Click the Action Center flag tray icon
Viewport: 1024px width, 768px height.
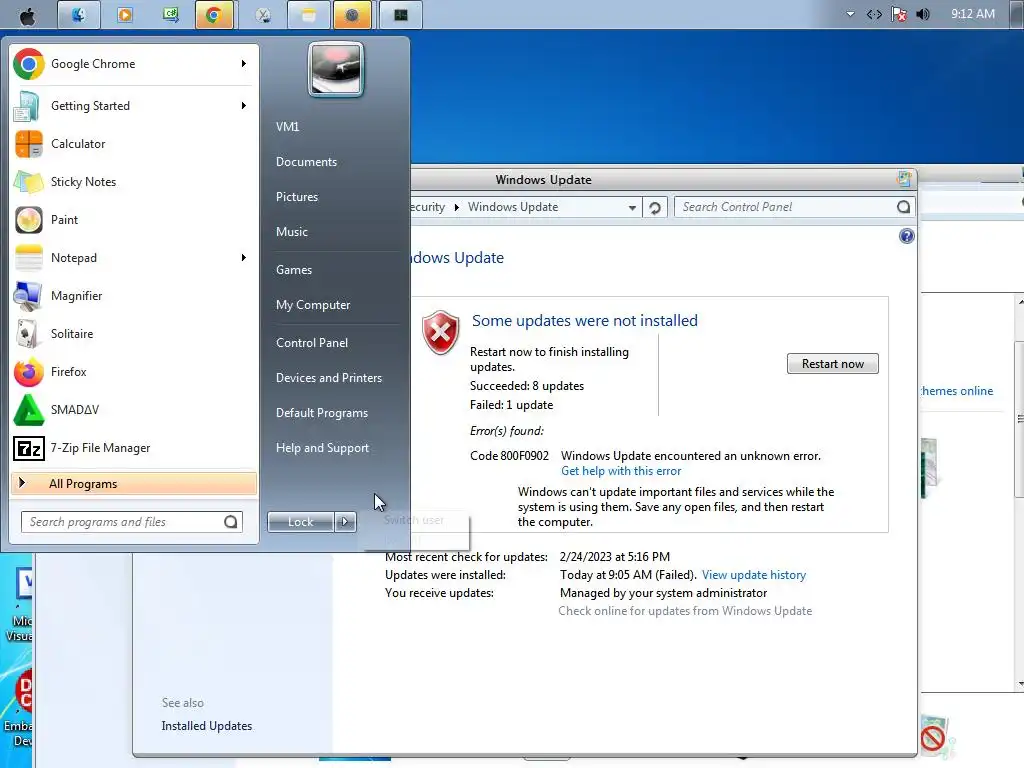[899, 14]
